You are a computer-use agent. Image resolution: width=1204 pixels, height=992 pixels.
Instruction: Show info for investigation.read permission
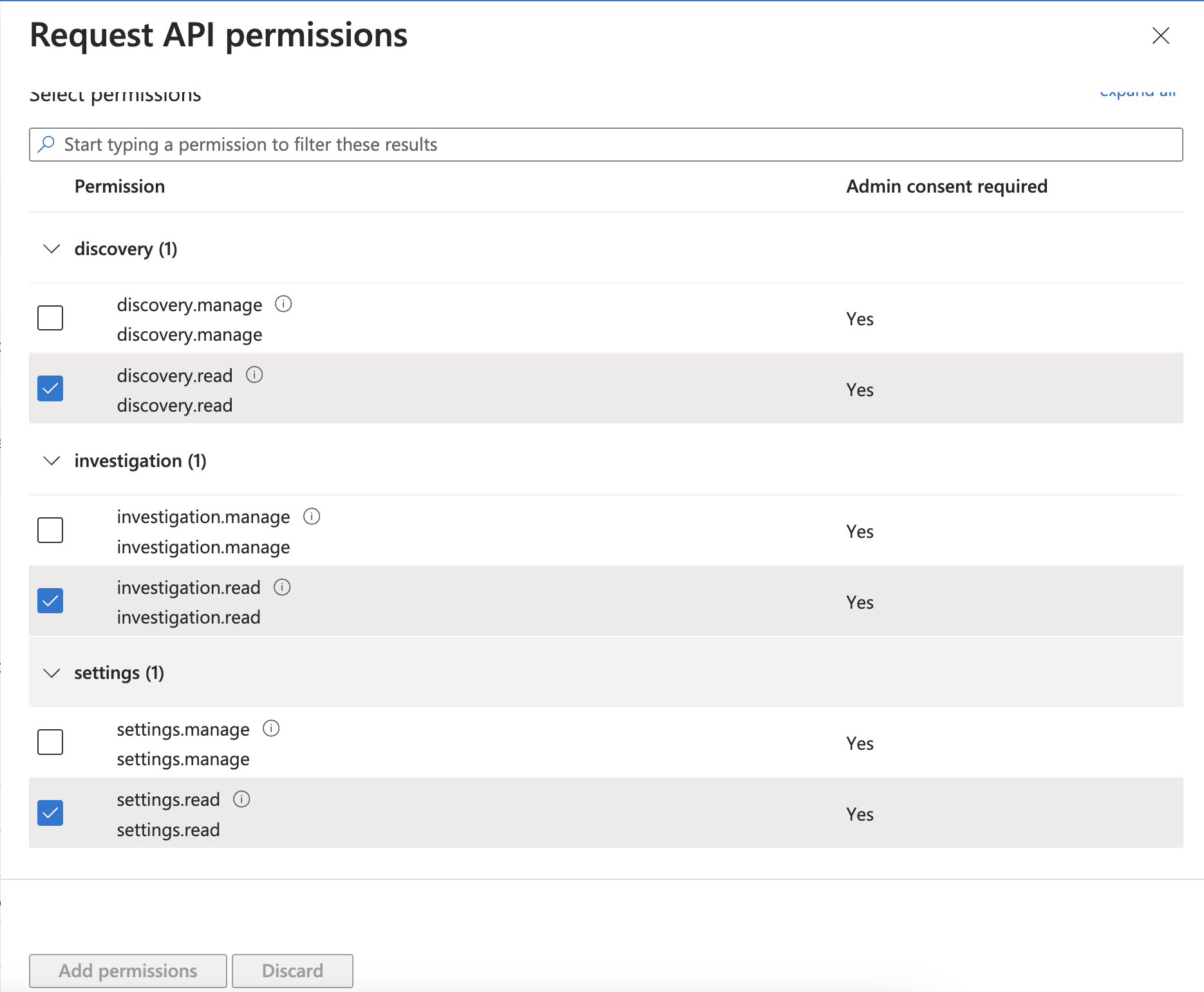(x=282, y=587)
